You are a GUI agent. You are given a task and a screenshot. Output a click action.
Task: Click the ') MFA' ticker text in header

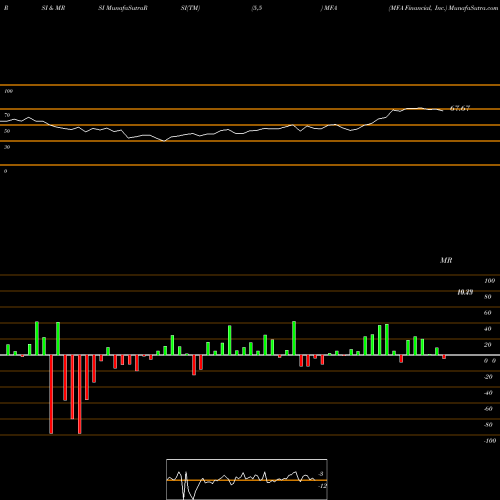click(329, 8)
